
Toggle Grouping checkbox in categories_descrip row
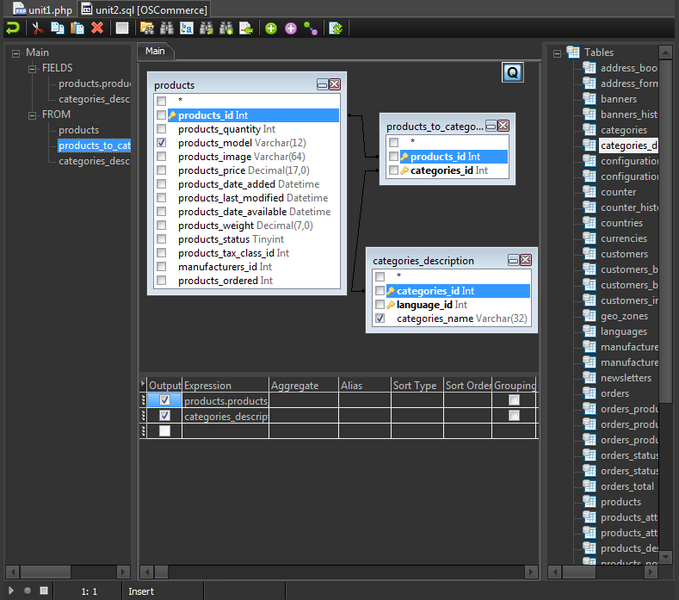(514, 416)
